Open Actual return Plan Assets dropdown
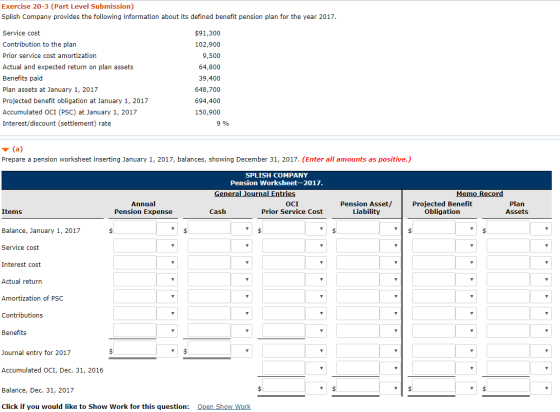This screenshot has width=560, height=412. [x=541, y=280]
